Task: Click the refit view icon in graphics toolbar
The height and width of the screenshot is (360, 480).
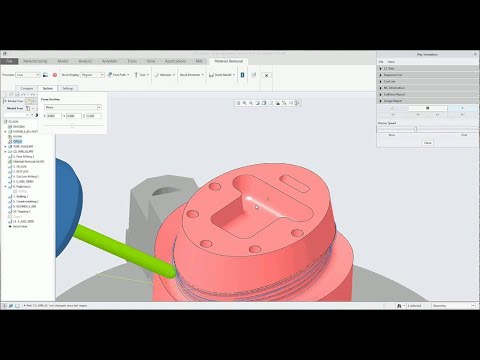Action: coord(238,103)
